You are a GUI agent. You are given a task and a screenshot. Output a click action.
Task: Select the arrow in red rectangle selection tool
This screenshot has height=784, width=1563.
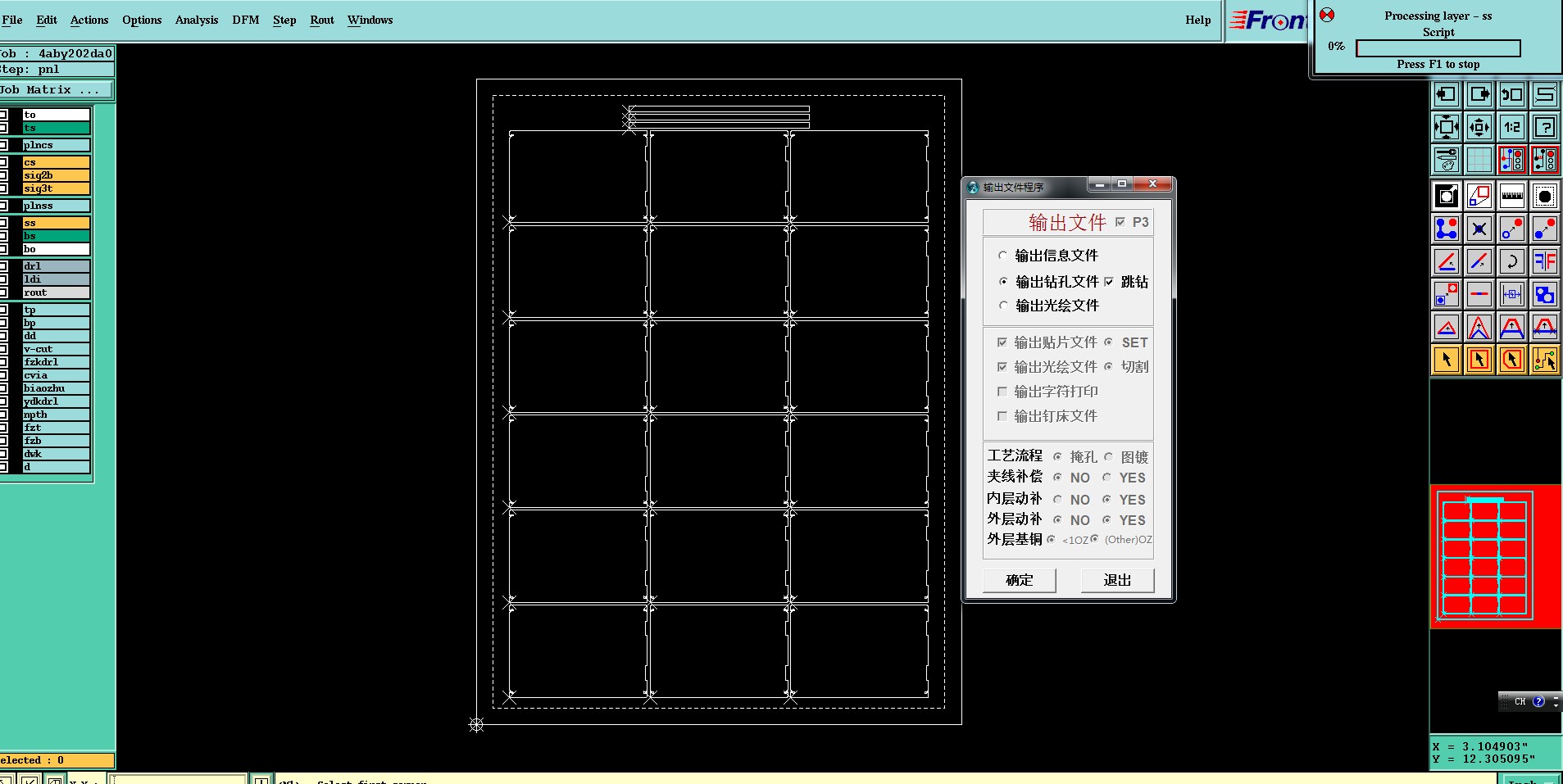point(1479,360)
